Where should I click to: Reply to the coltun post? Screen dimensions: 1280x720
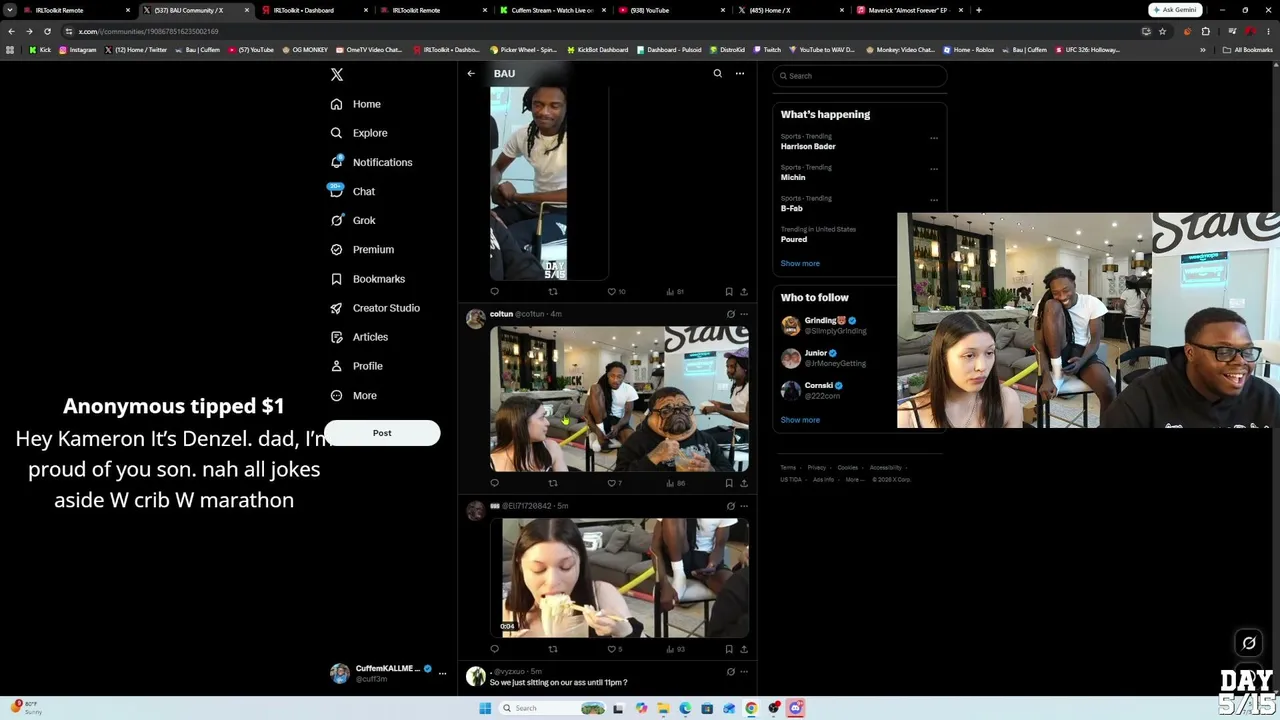[x=494, y=483]
